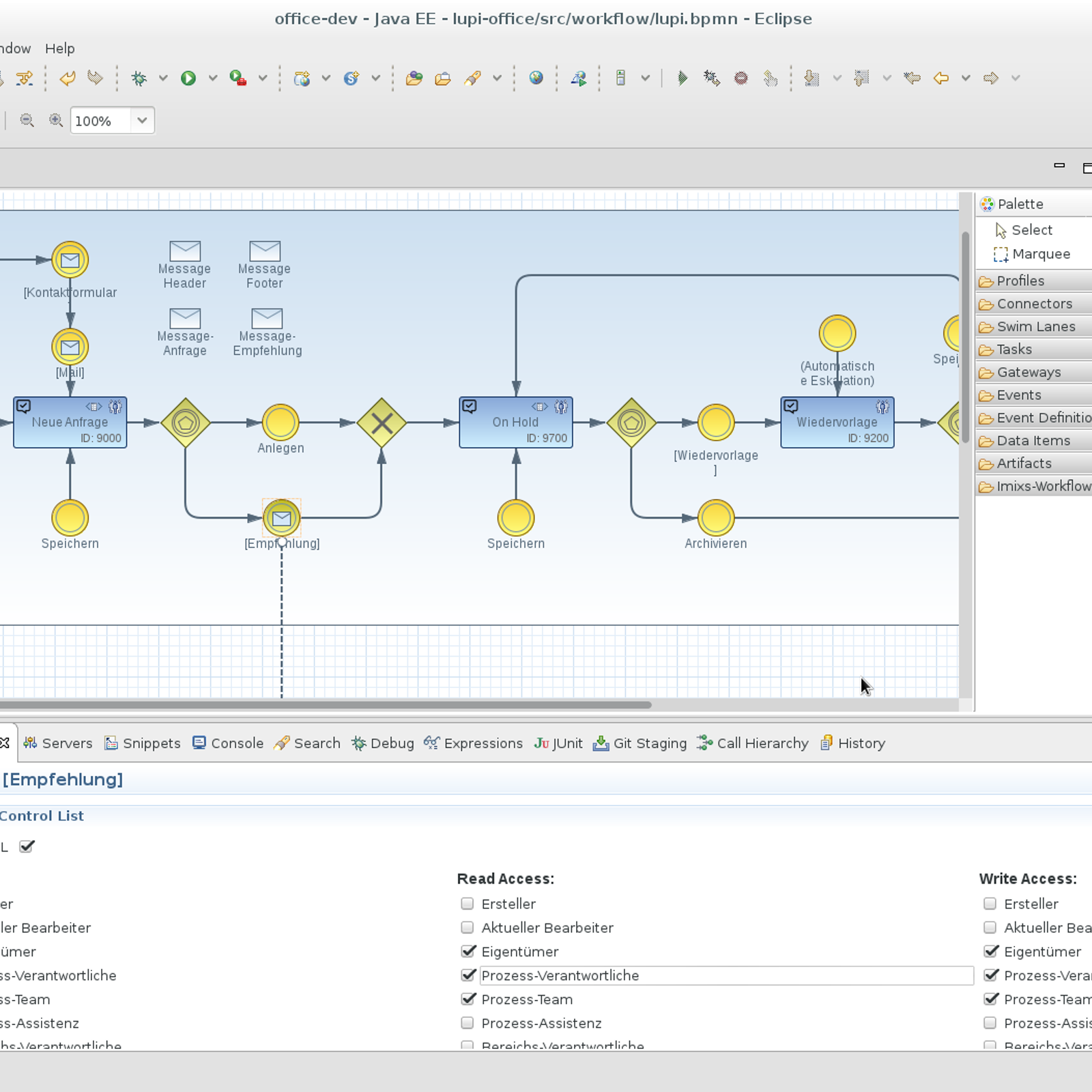Select the Message Footer envelope
Viewport: 1092px width, 1092px height.
point(265,250)
